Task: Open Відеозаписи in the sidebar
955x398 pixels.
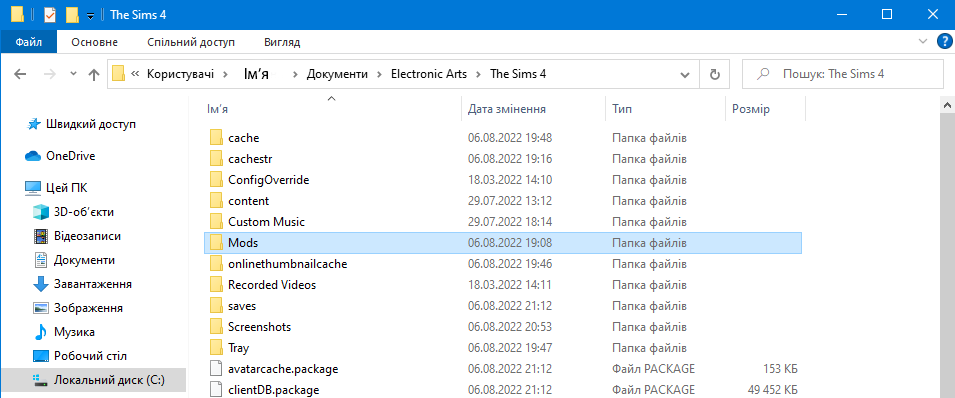Action: click(87, 236)
